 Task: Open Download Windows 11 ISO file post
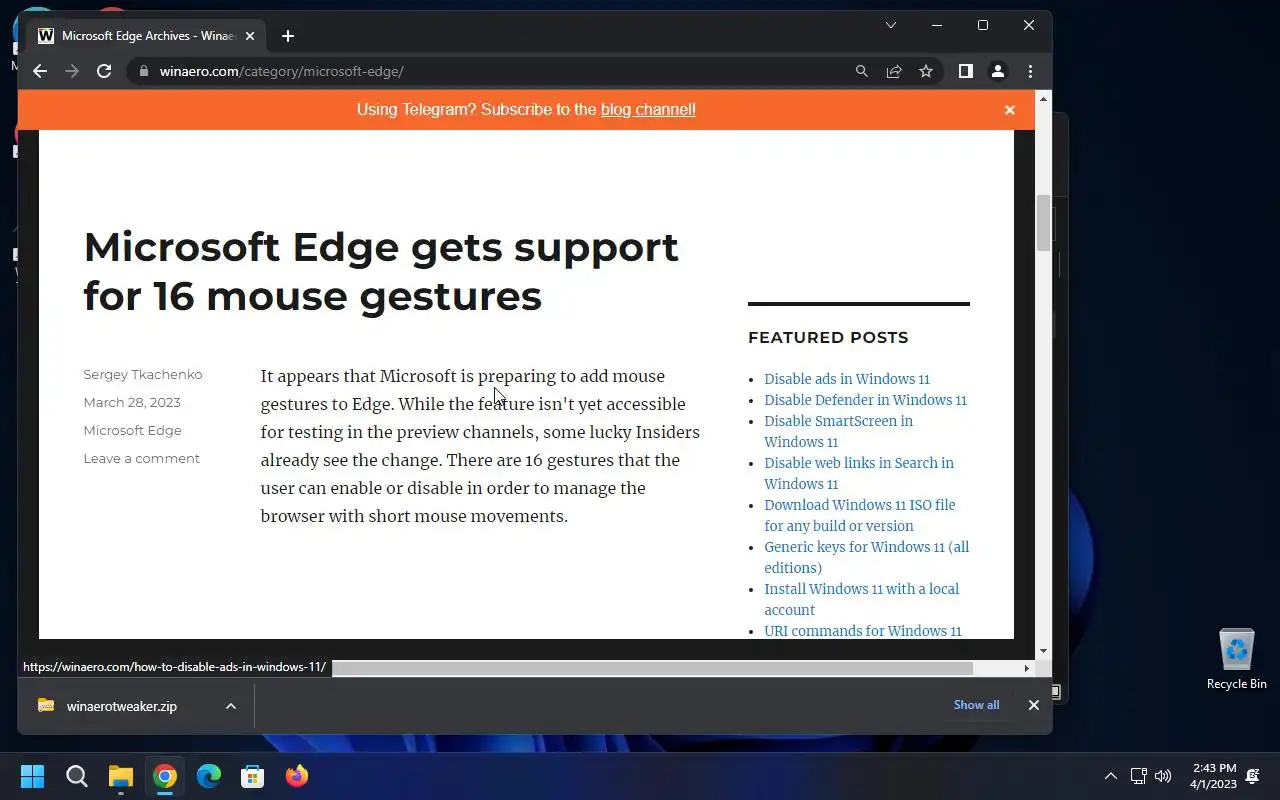click(x=860, y=515)
